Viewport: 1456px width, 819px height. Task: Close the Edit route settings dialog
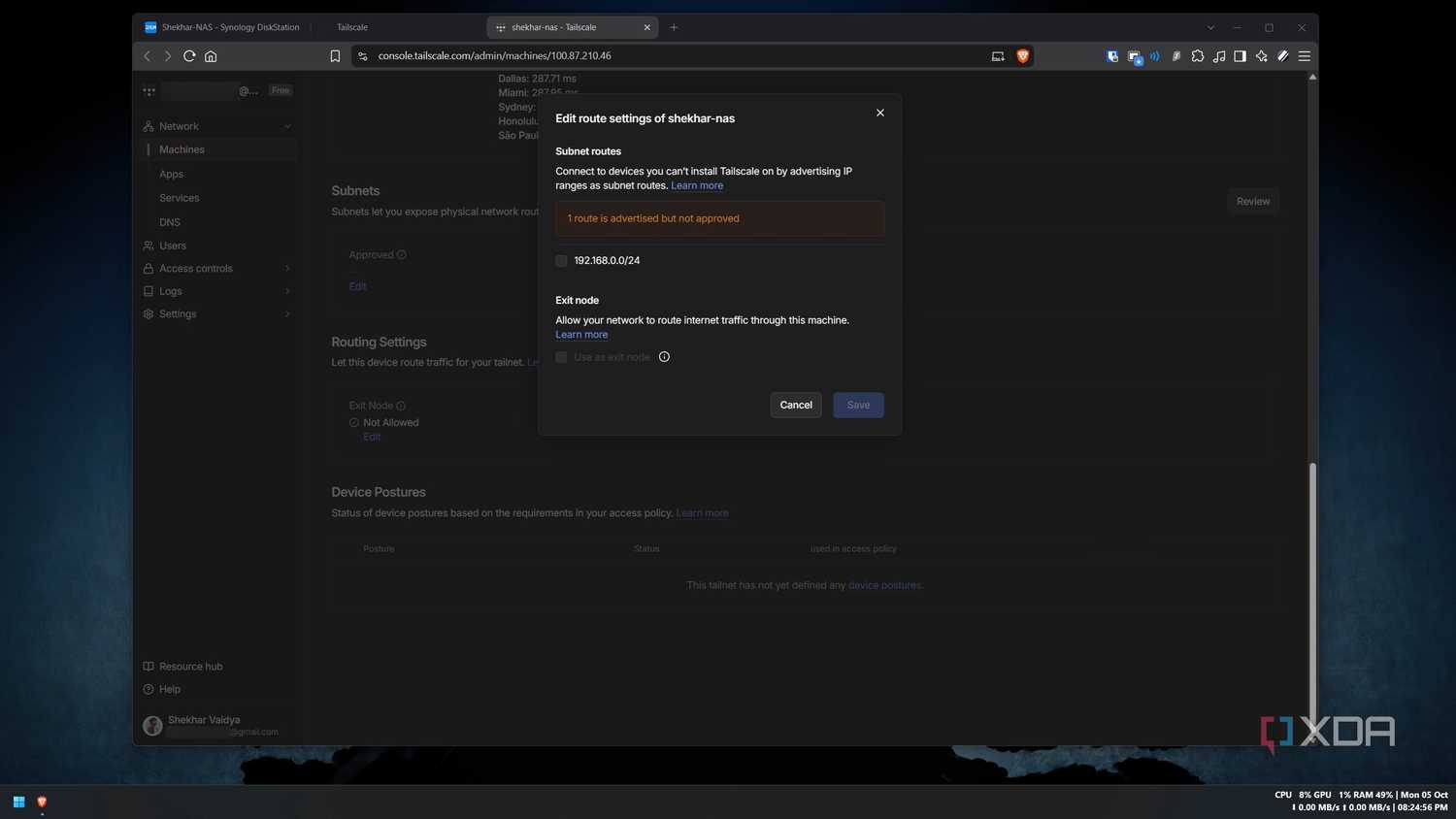(880, 113)
